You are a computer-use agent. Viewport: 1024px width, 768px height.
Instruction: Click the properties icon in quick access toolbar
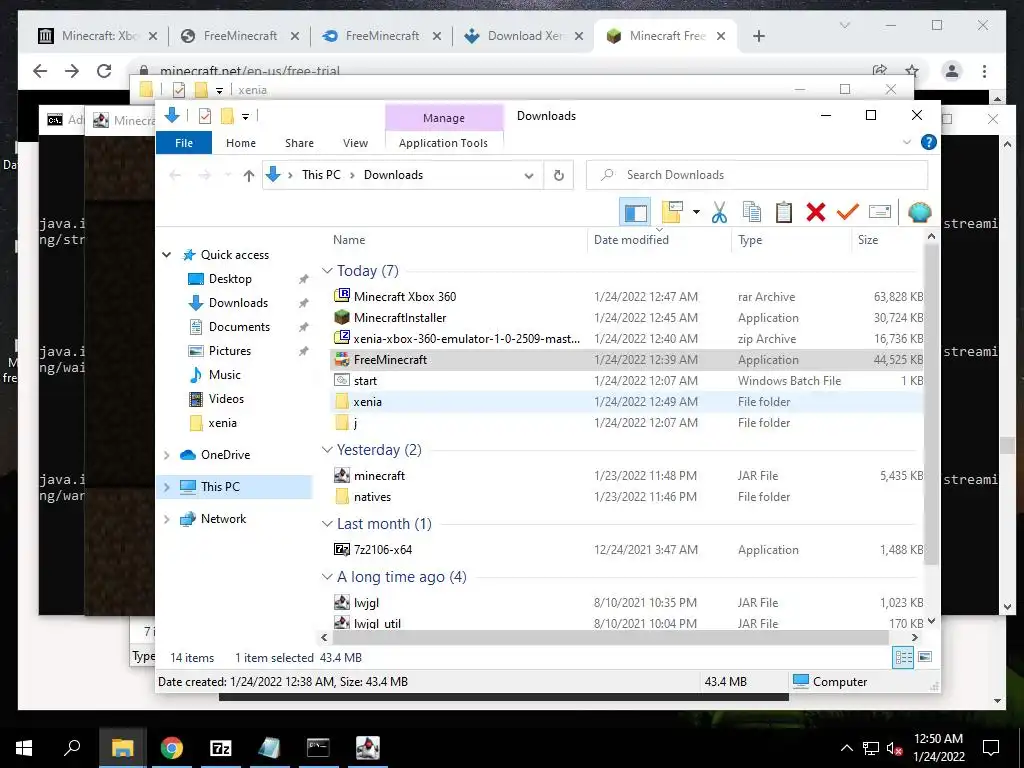click(x=204, y=116)
